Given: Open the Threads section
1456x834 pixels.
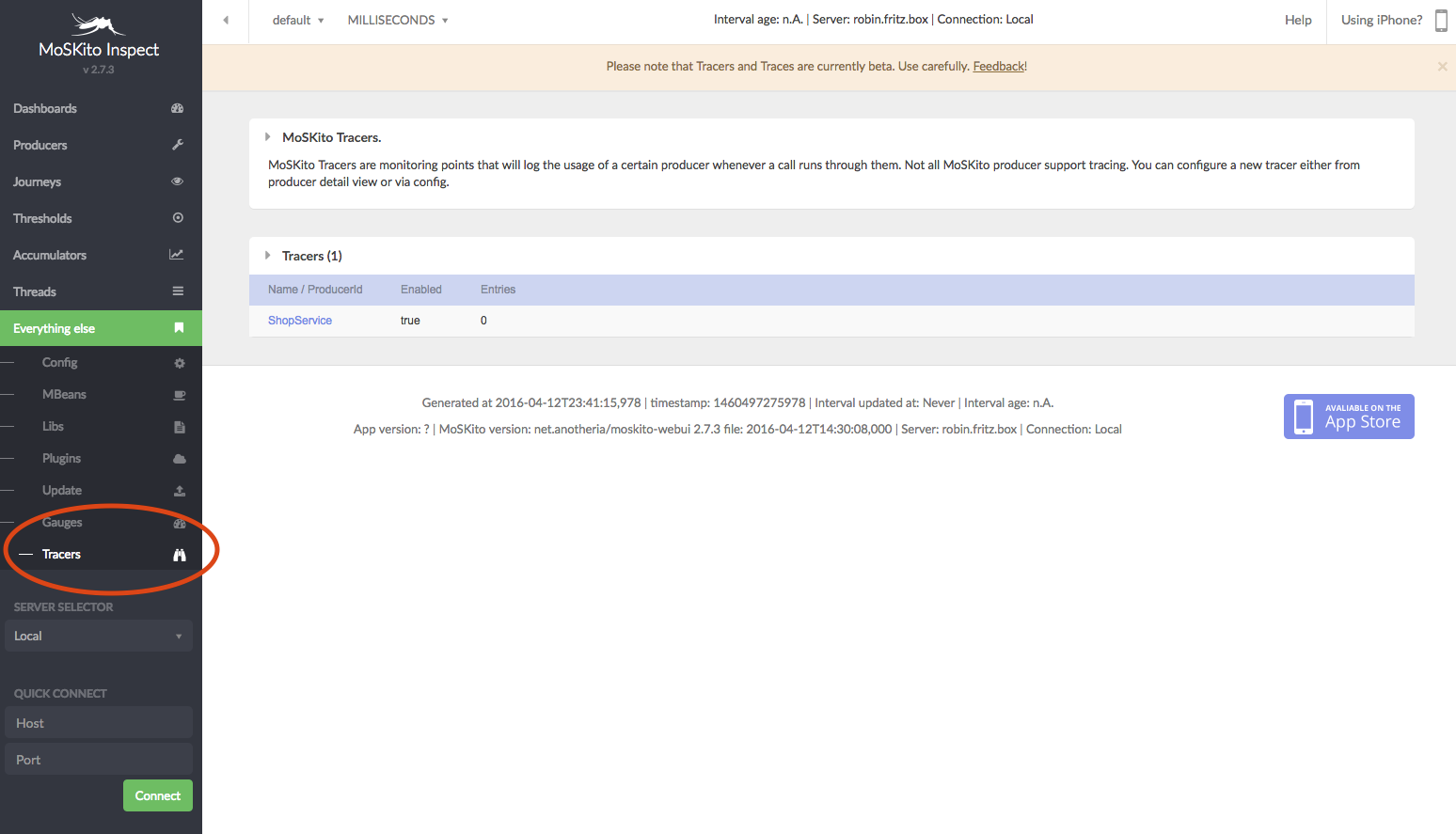Looking at the screenshot, I should click(x=101, y=291).
